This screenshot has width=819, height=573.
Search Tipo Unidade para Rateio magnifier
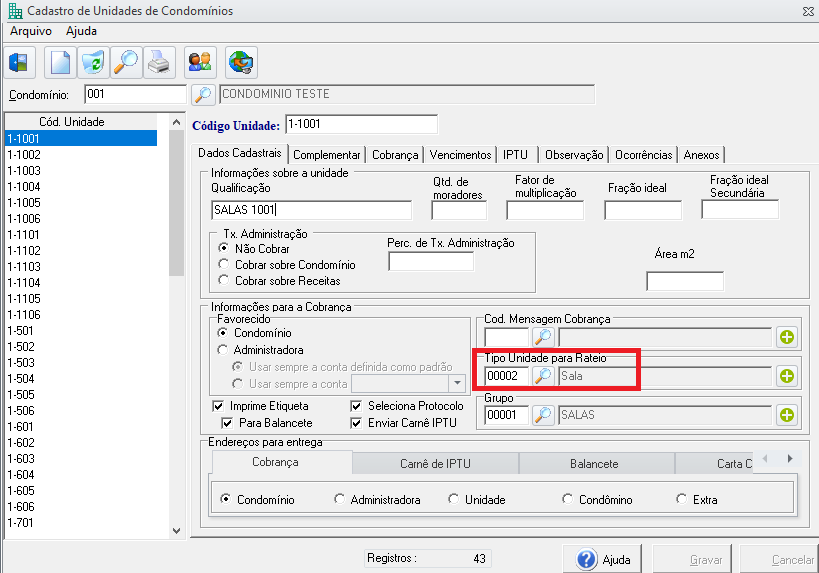(x=543, y=376)
